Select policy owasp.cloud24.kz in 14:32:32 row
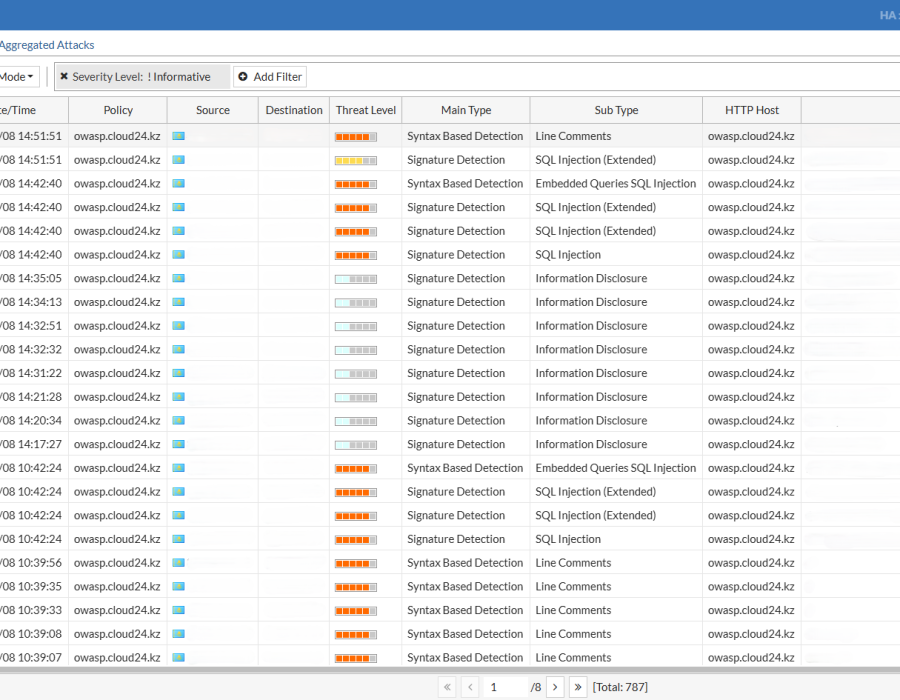 click(117, 349)
